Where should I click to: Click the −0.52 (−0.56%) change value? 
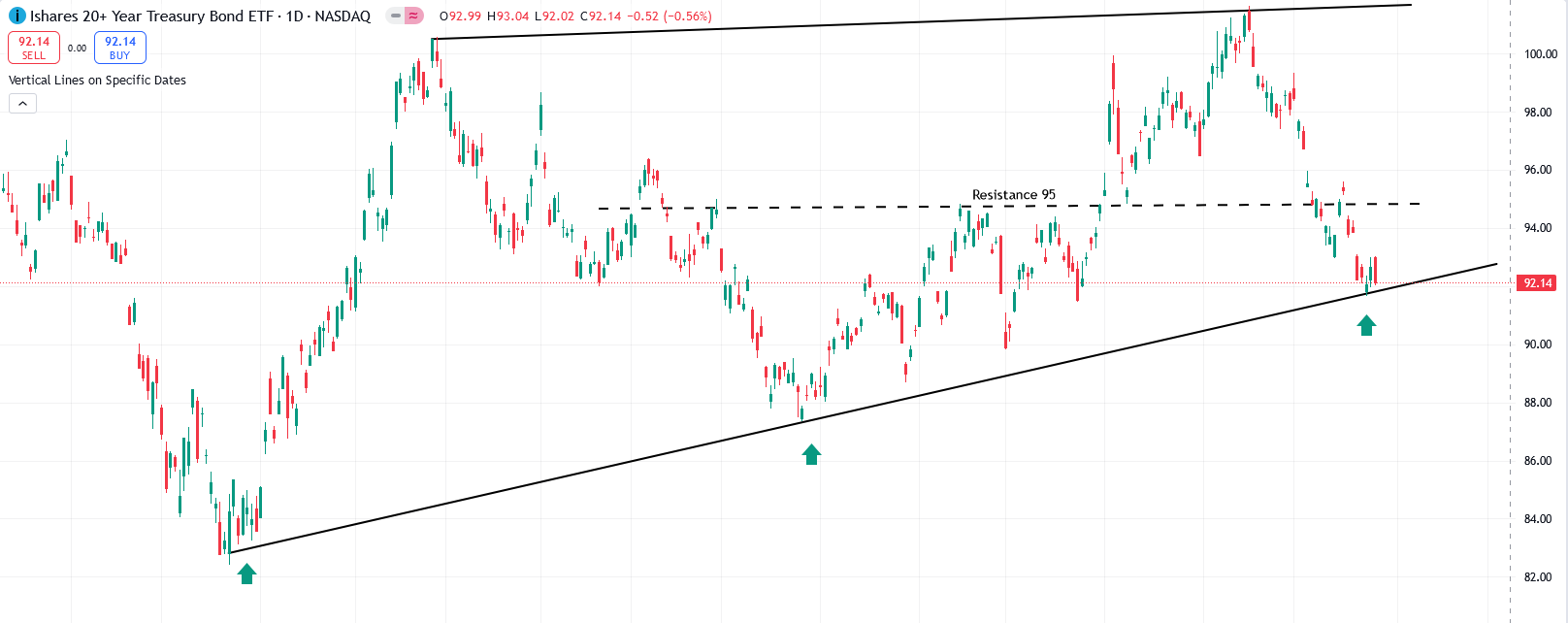(669, 16)
